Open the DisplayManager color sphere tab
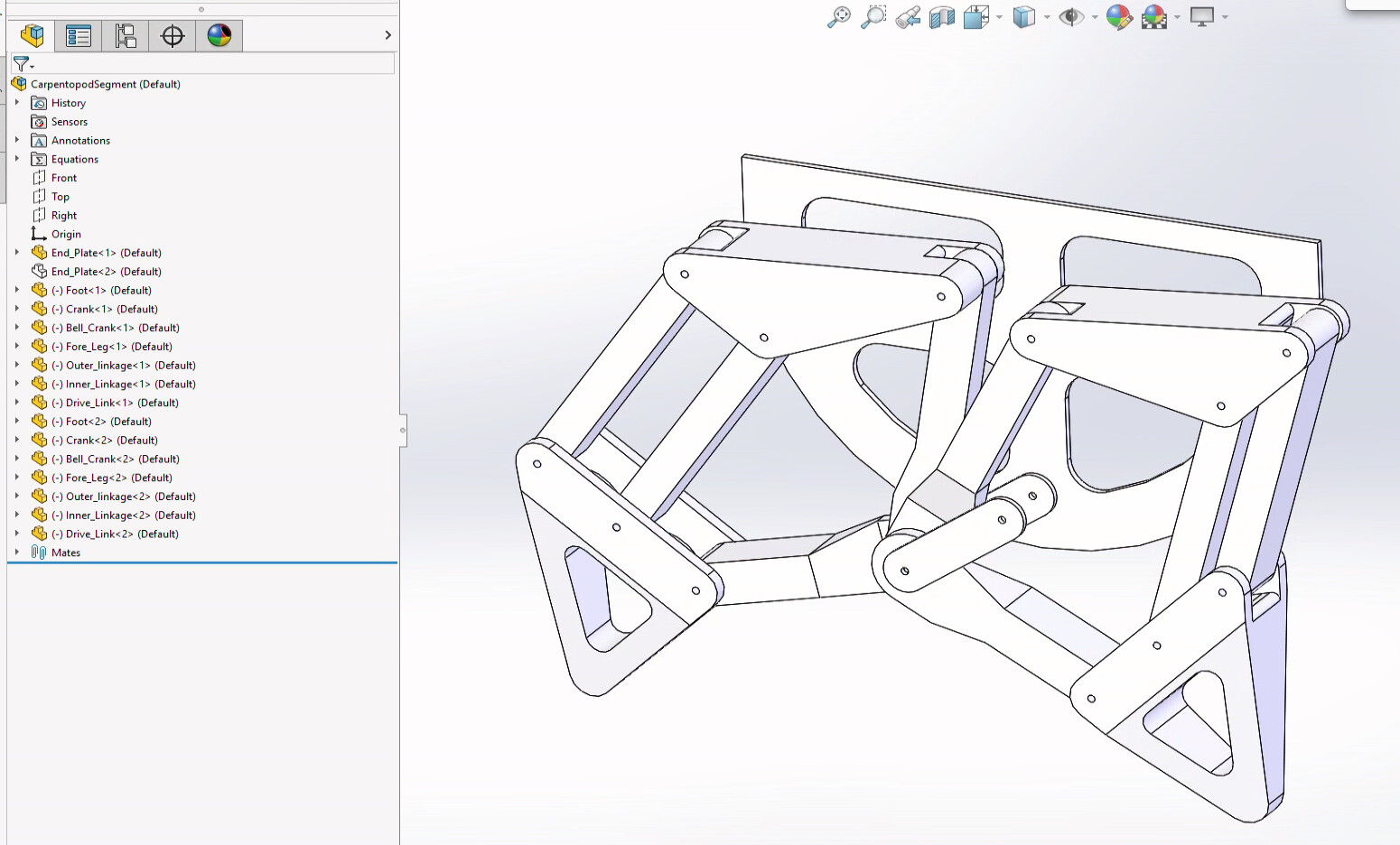Screen dimensions: 1400x845 [219, 36]
